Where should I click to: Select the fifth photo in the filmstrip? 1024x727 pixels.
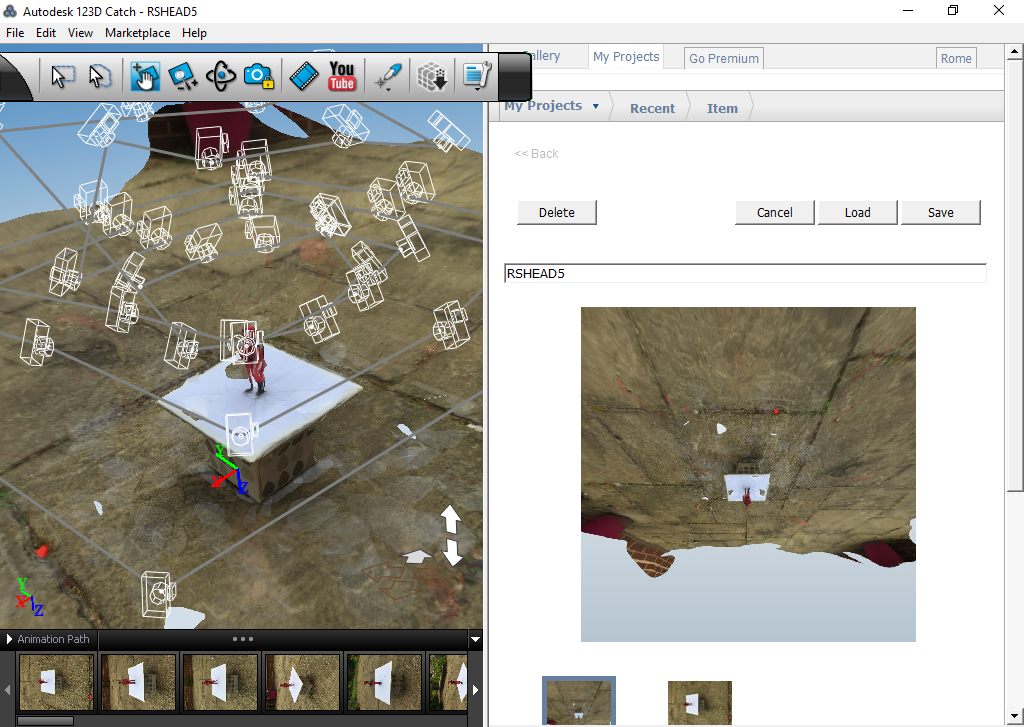click(384, 682)
